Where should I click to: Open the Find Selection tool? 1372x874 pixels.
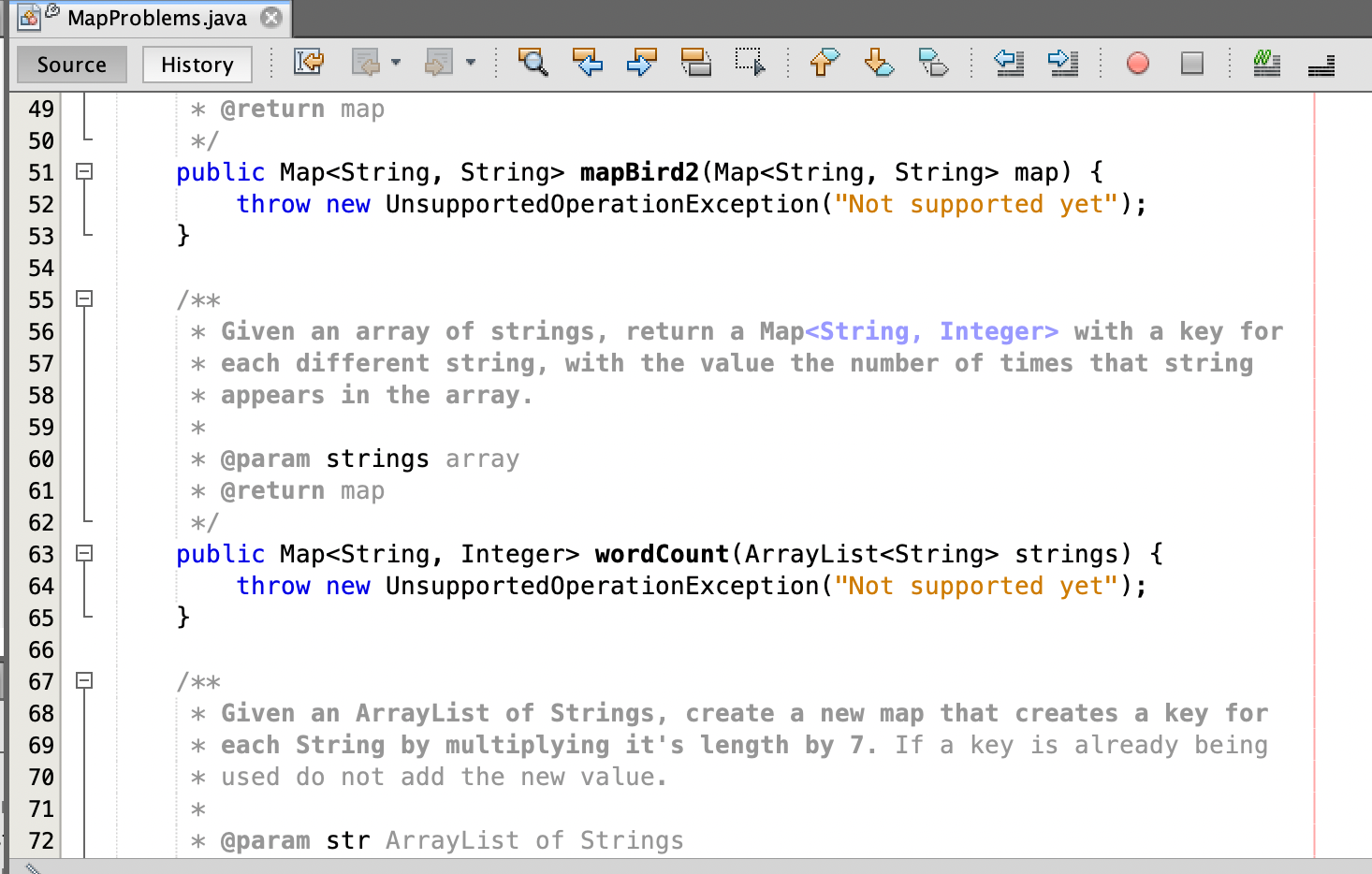(x=533, y=63)
